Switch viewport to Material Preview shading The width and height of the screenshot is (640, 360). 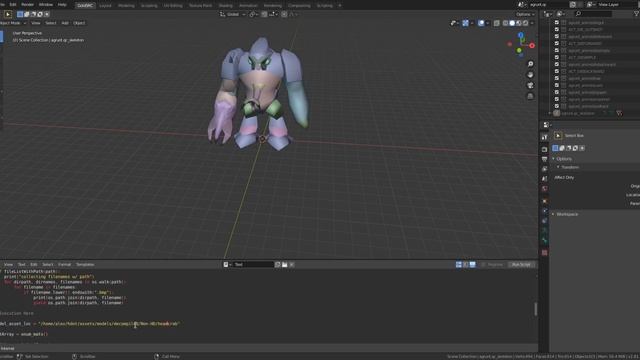click(x=518, y=23)
